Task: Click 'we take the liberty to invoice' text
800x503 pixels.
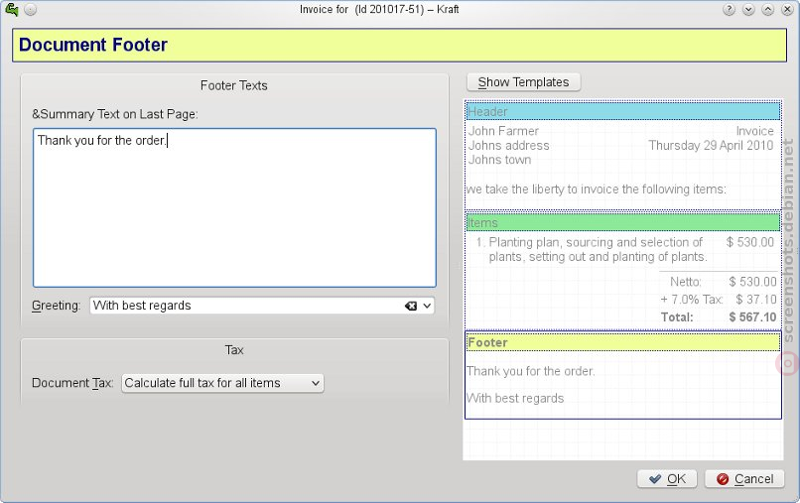Action: [x=596, y=189]
